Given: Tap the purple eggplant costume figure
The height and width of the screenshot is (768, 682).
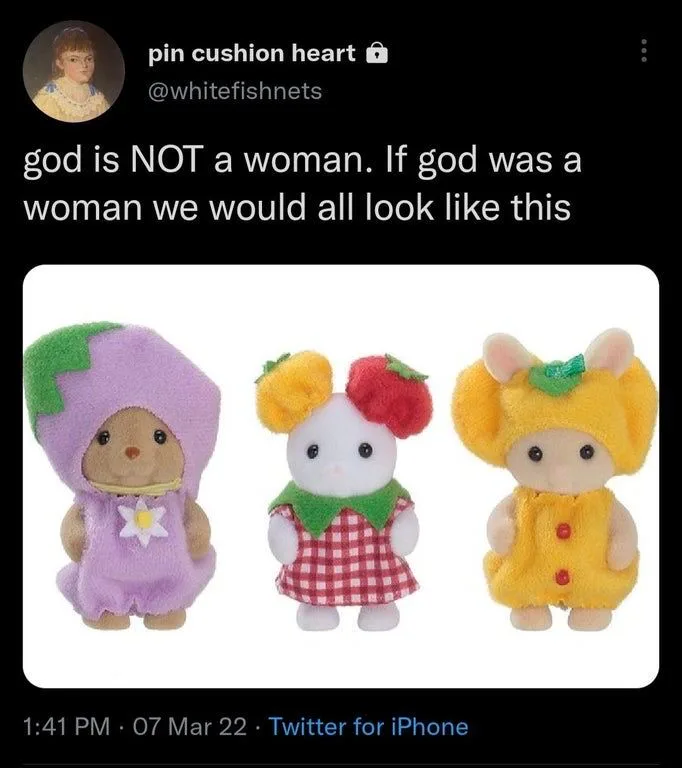Looking at the screenshot, I should click(122, 475).
